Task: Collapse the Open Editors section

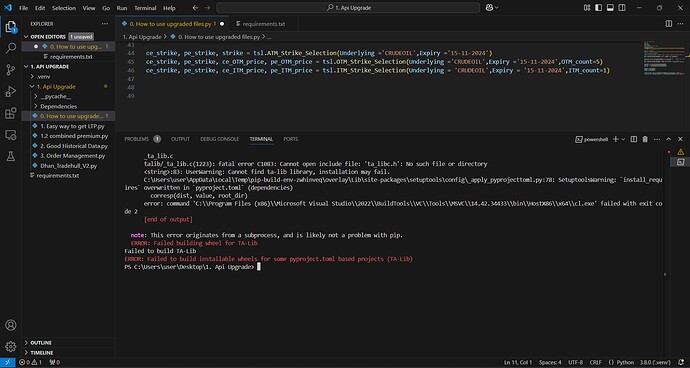Action: (26, 37)
